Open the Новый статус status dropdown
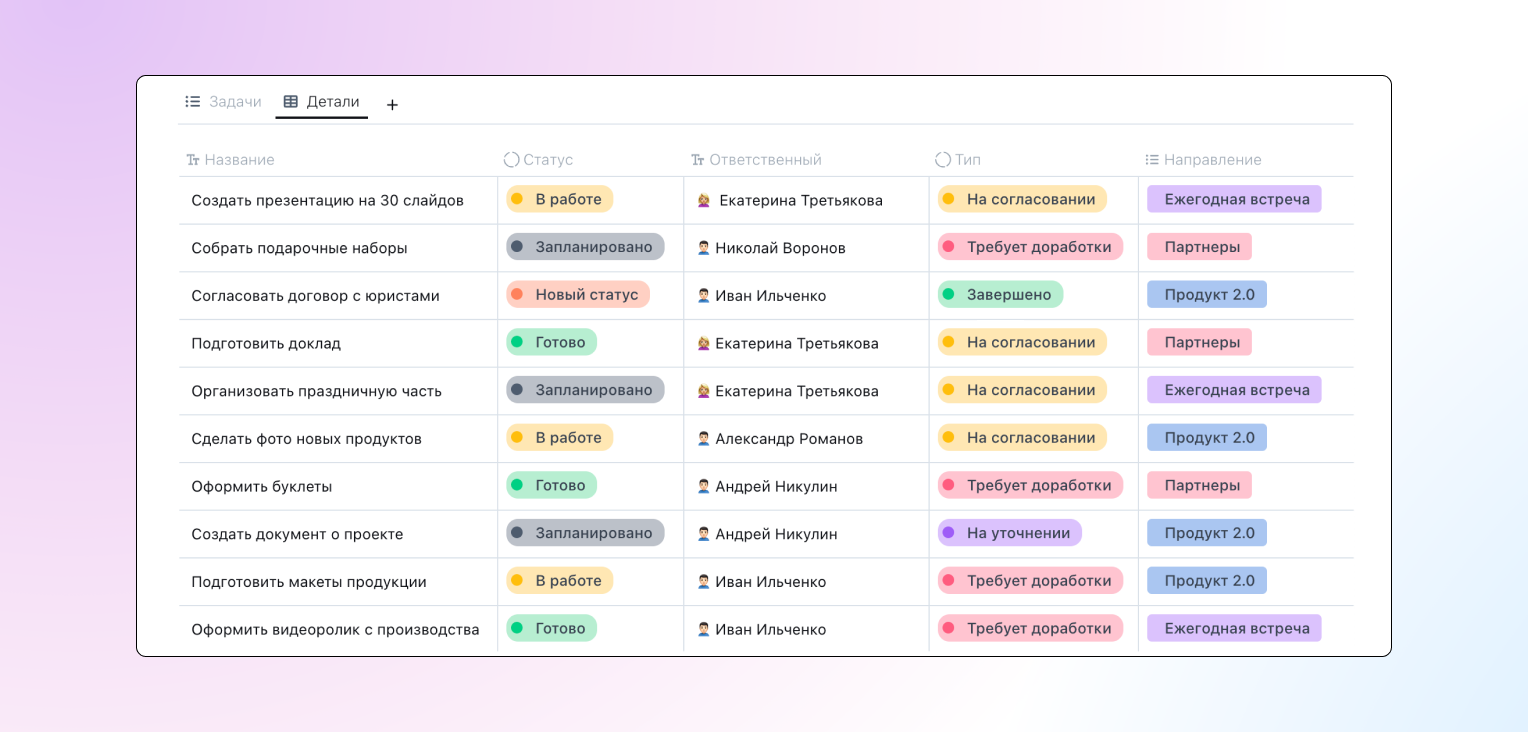Screen dimensions: 1528x732 tap(578, 295)
